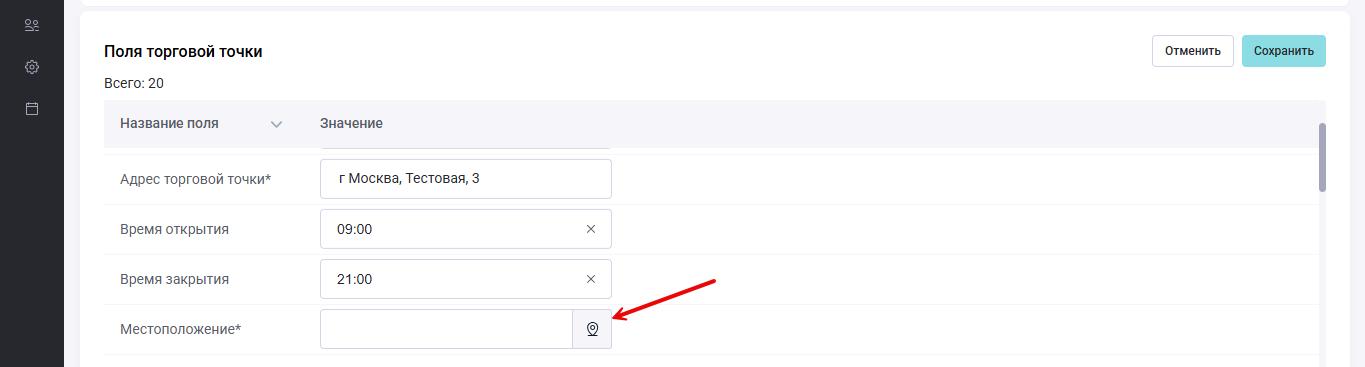Viewport: 1365px width, 367px height.
Task: Click the Название поля column header text
Action: click(x=169, y=123)
